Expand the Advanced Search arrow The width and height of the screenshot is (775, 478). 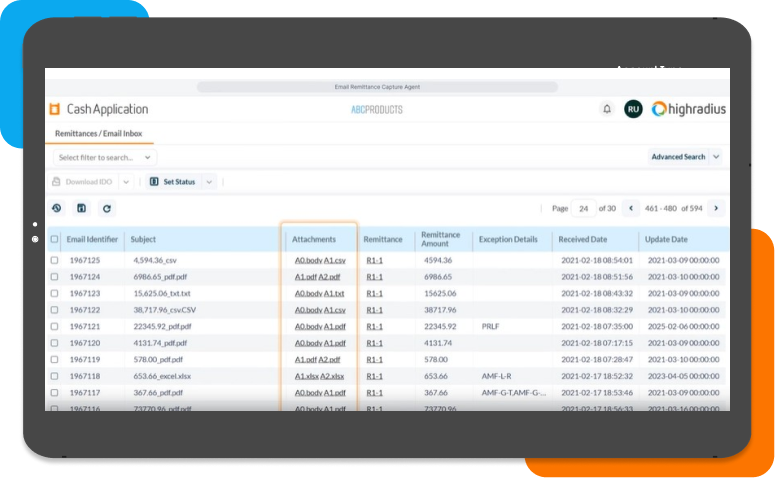click(716, 157)
